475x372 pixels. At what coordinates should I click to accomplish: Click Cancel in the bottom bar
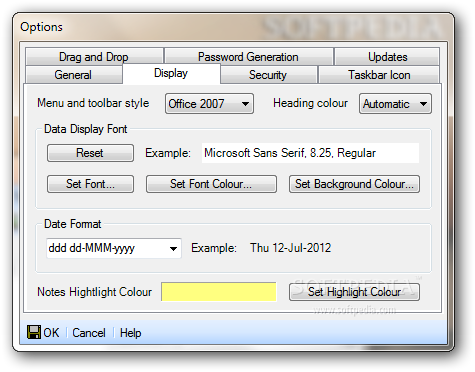click(x=89, y=333)
